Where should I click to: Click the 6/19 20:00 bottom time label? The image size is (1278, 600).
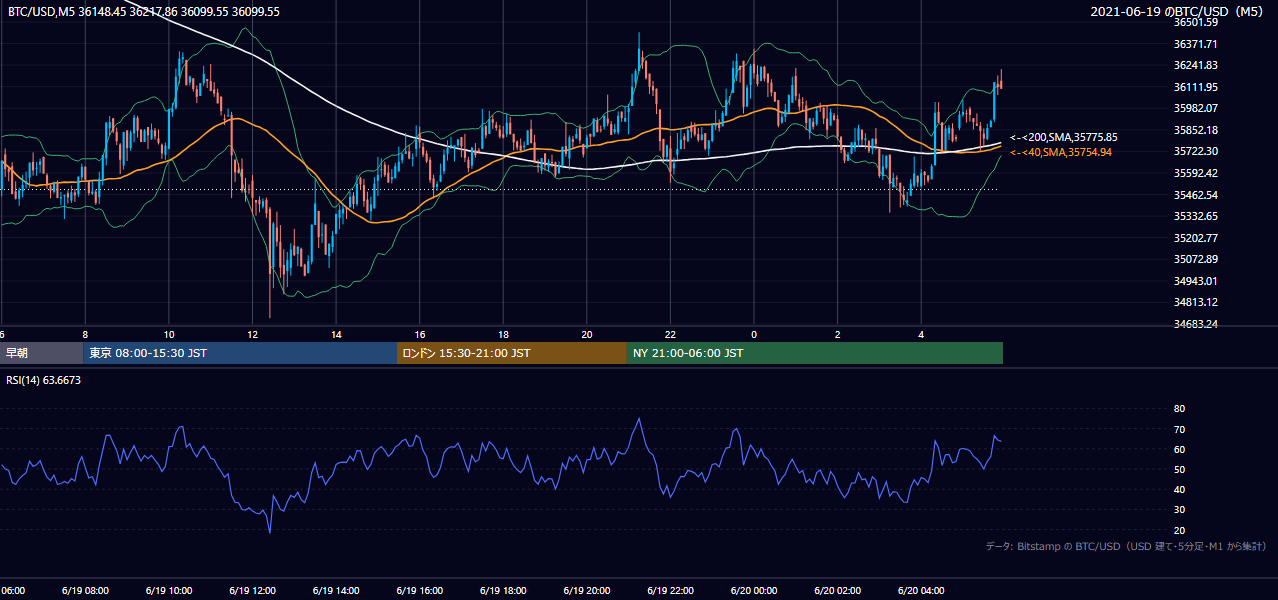click(x=587, y=590)
